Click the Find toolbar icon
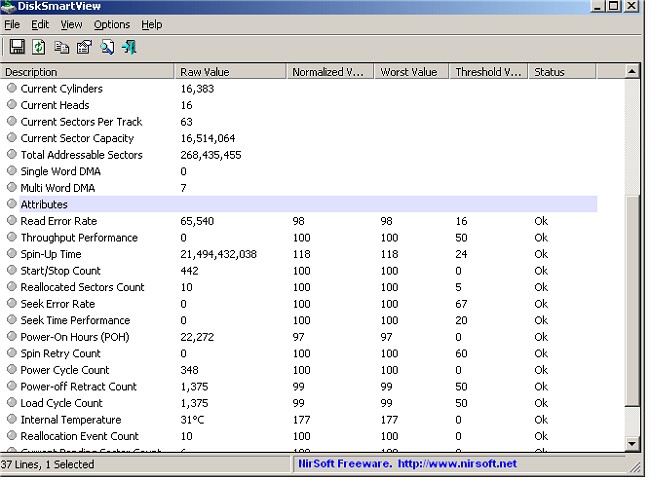This screenshot has height=480, width=650. pos(107,47)
